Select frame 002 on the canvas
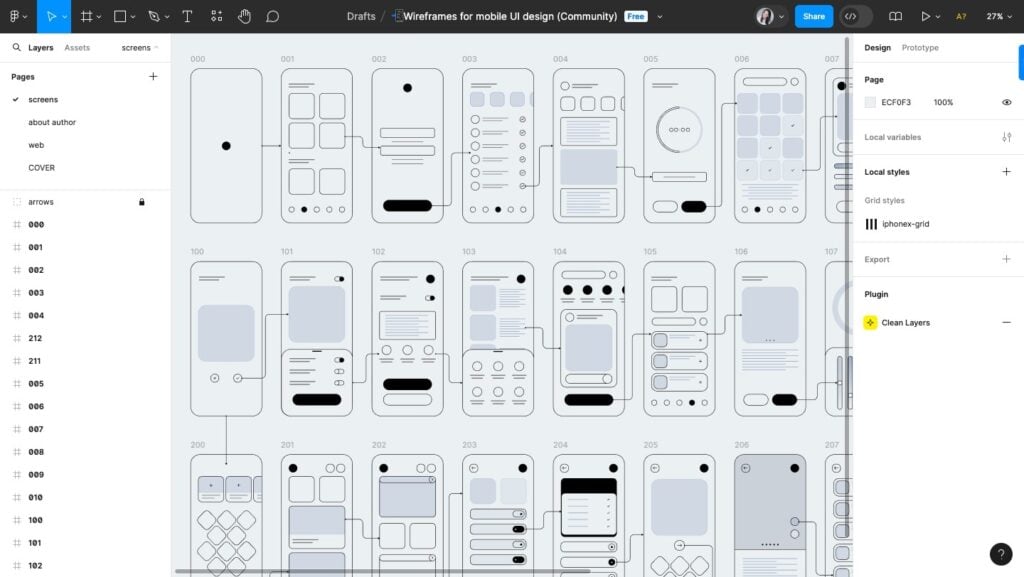Image resolution: width=1024 pixels, height=577 pixels. [x=407, y=146]
